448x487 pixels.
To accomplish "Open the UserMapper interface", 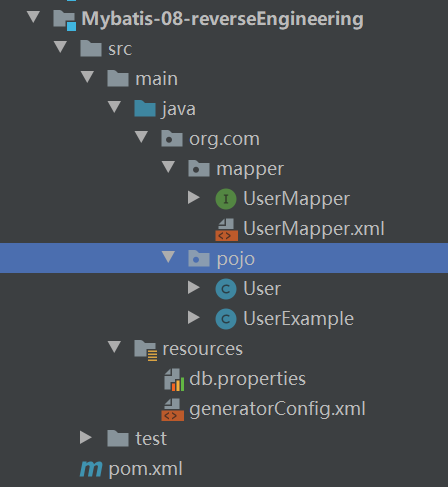I will click(297, 199).
